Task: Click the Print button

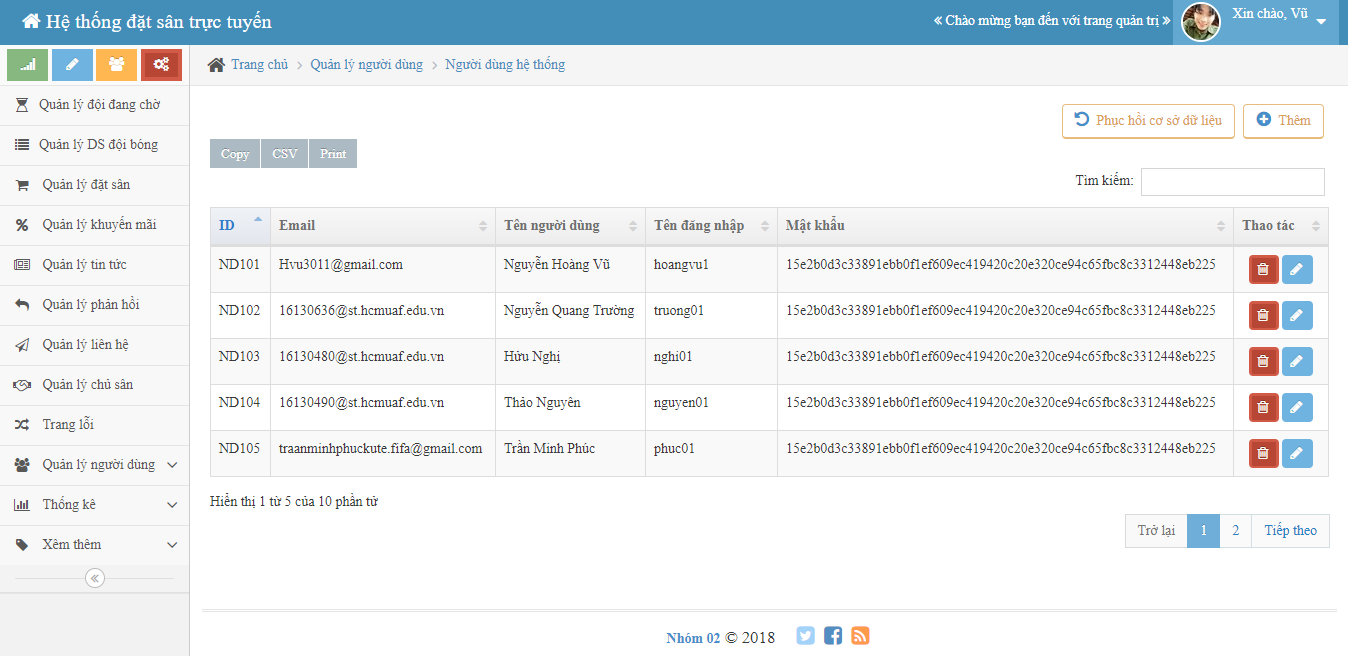Action: [333, 154]
